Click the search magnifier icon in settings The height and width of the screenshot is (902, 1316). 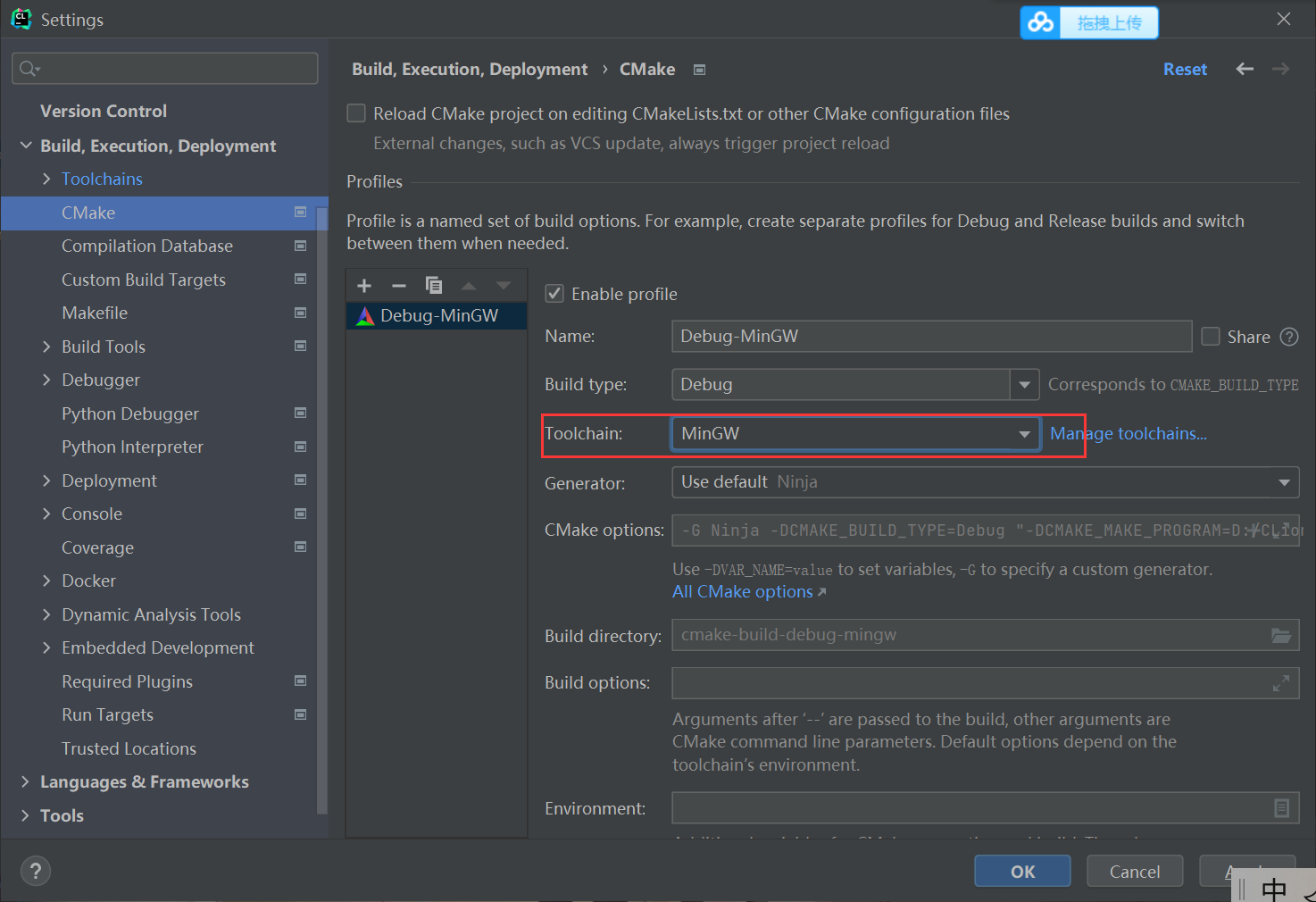pos(29,69)
